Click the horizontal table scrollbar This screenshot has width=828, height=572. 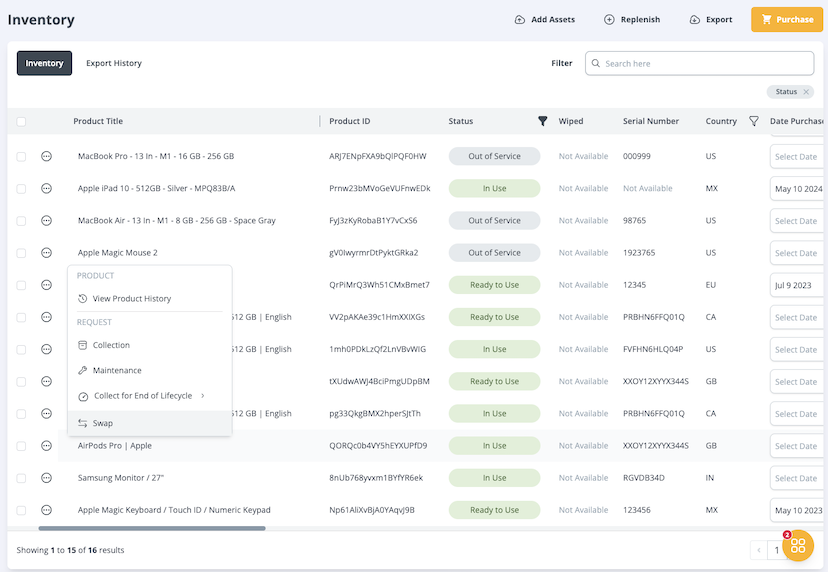[152, 528]
